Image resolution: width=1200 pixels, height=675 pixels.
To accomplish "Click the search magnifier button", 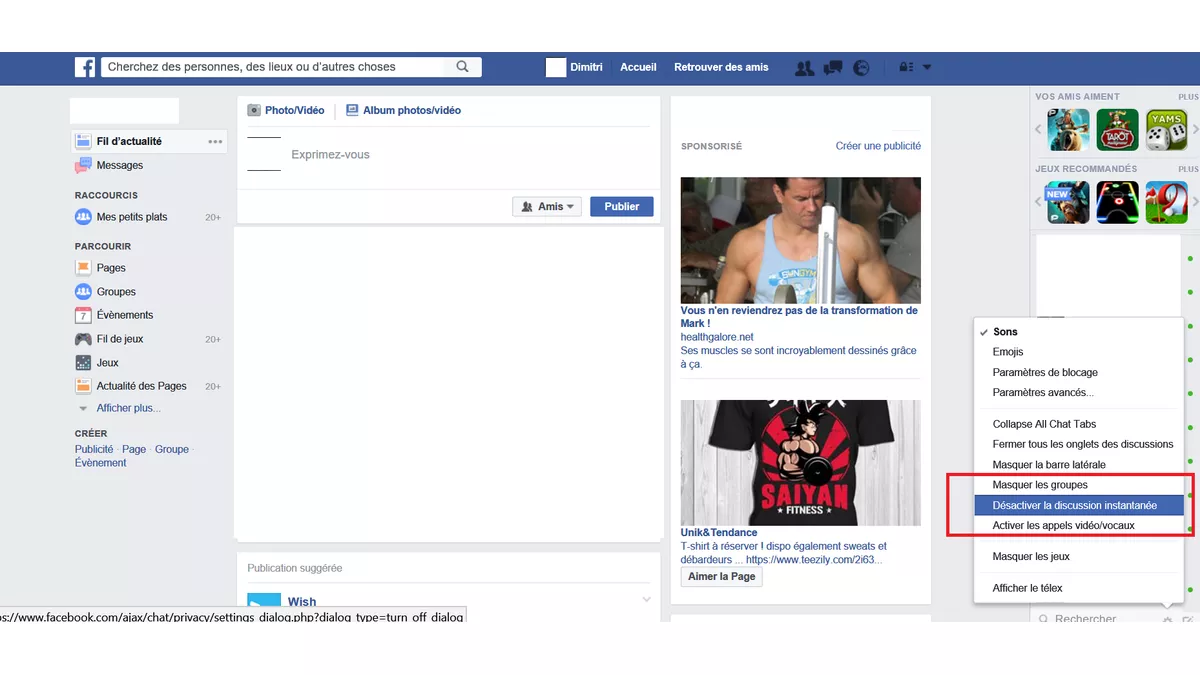I will [x=462, y=67].
